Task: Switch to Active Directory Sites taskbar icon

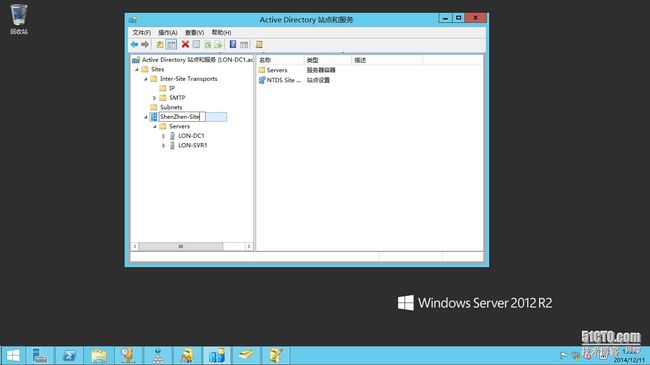Action: (216, 355)
